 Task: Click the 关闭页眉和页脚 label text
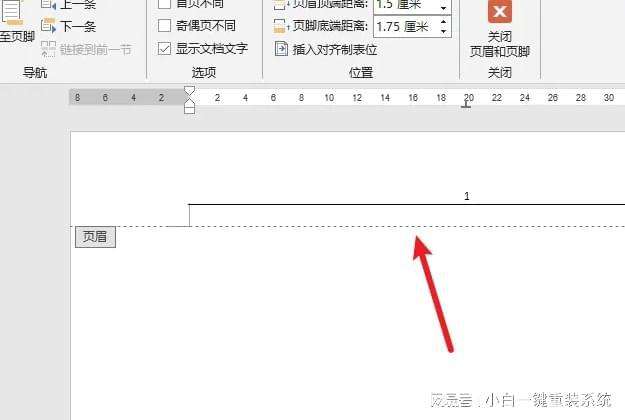coord(499,44)
